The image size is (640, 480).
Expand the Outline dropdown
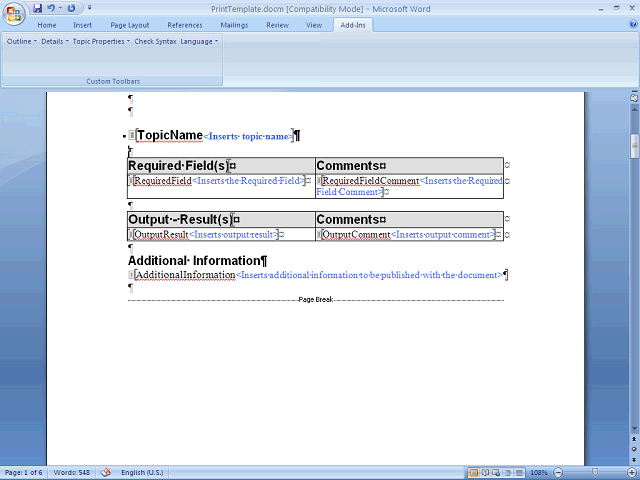coord(22,41)
